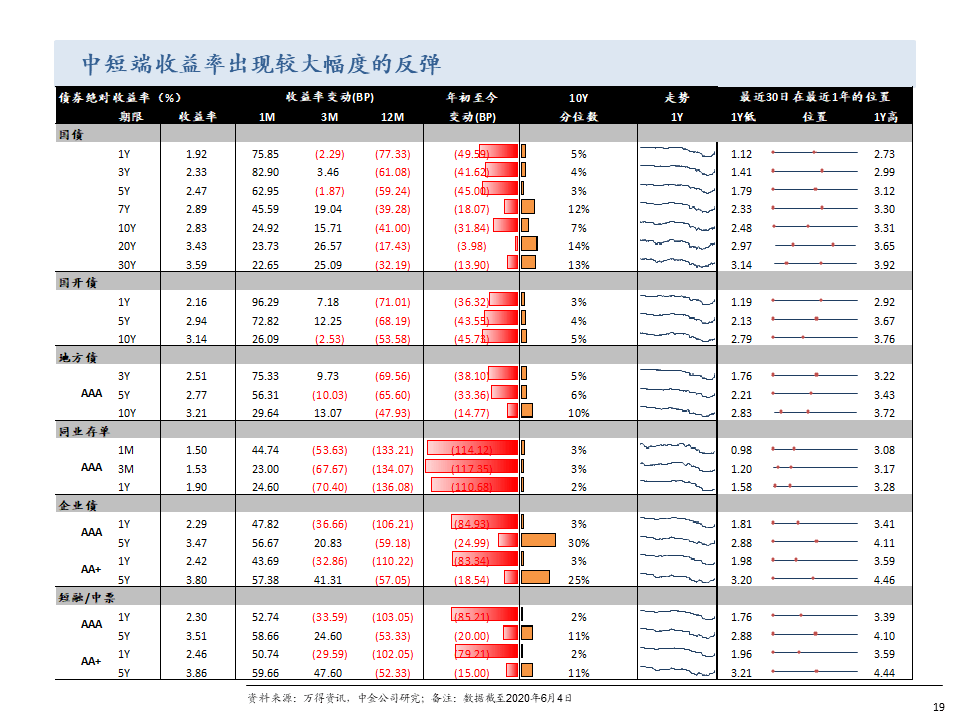Select the 1Y high value 4.46
This screenshot has width=960, height=720.
coord(884,580)
